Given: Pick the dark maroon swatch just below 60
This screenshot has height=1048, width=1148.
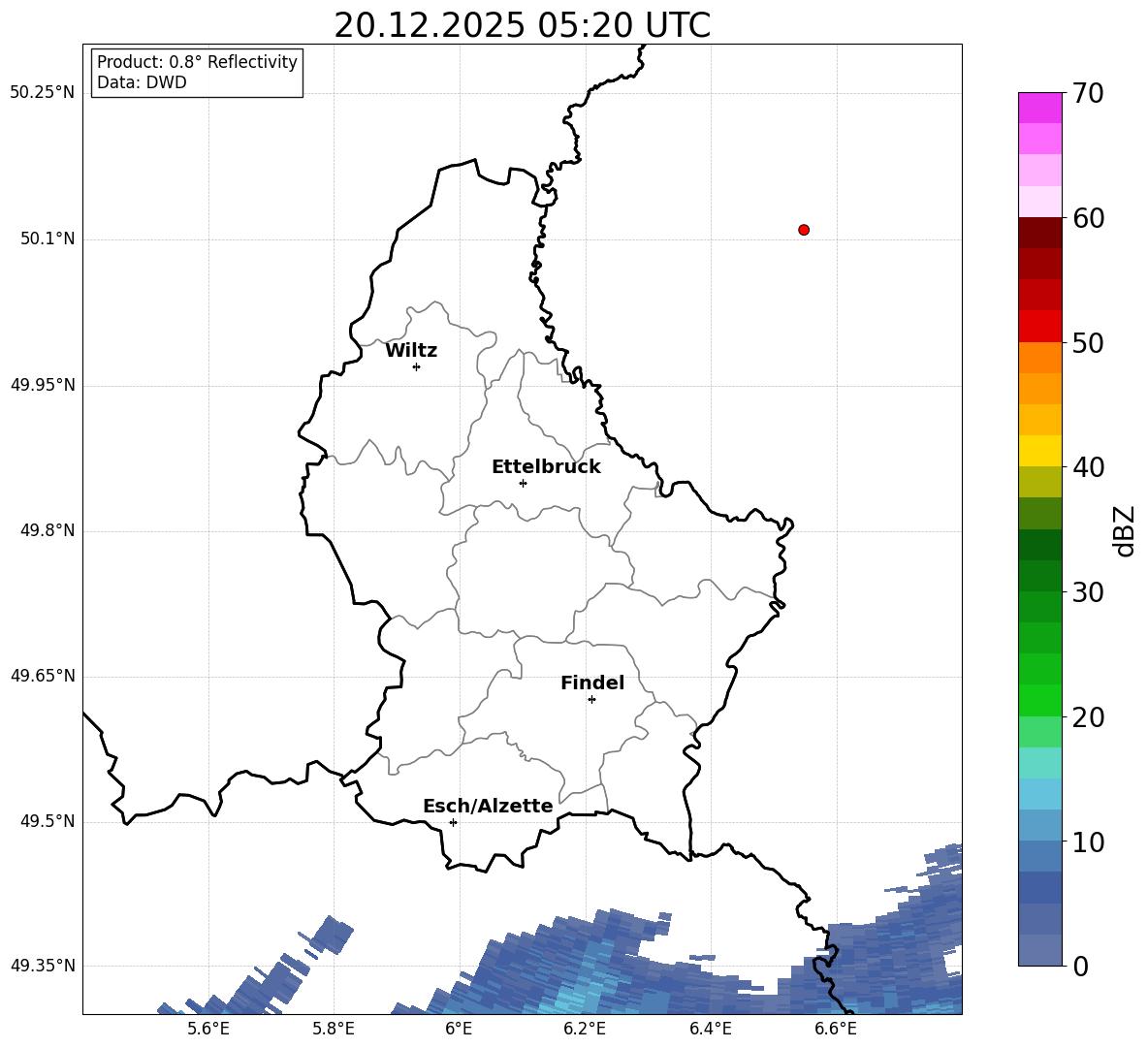Looking at the screenshot, I should (1039, 233).
